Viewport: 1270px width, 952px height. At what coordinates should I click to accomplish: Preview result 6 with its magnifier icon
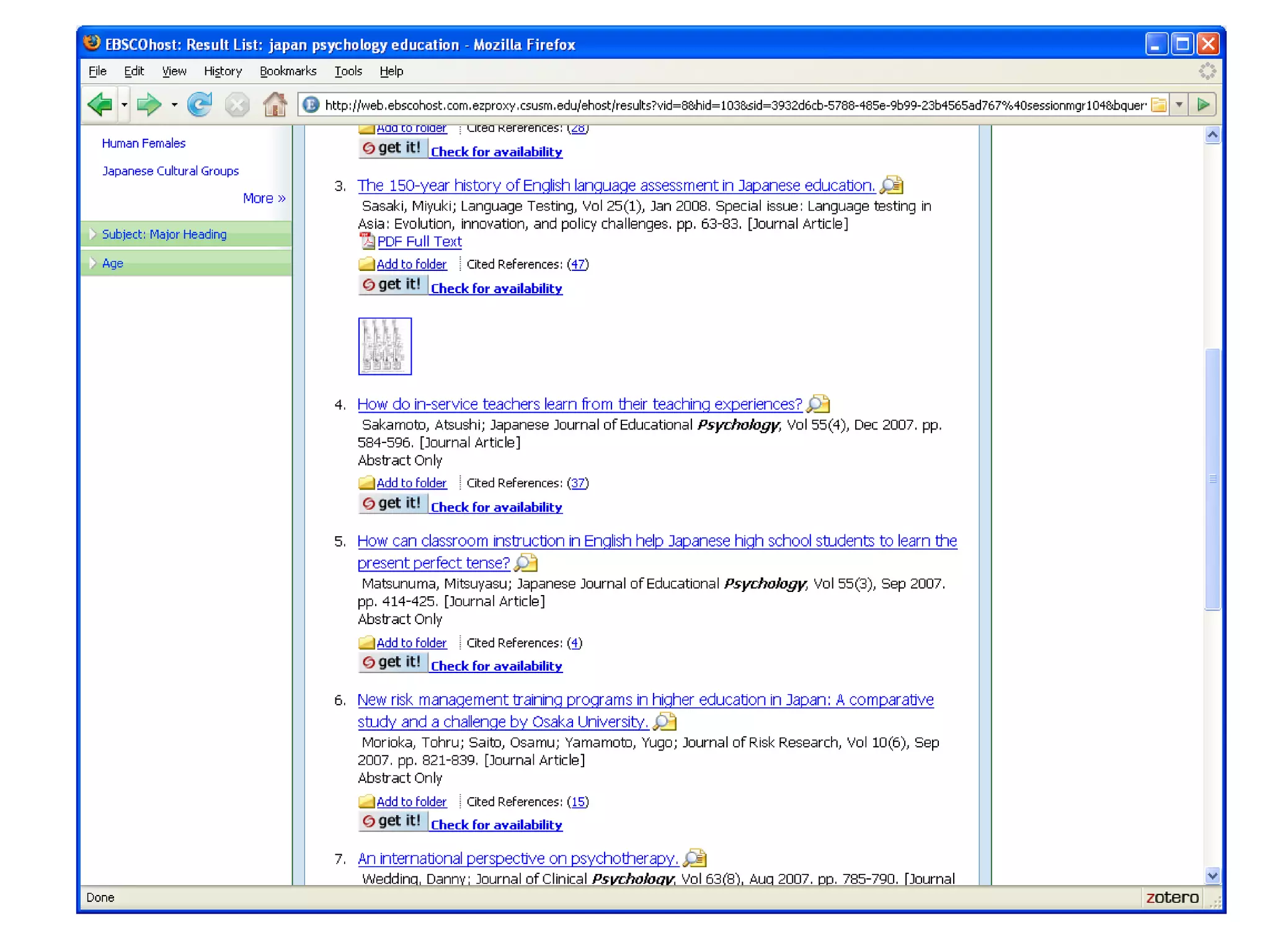click(x=665, y=721)
